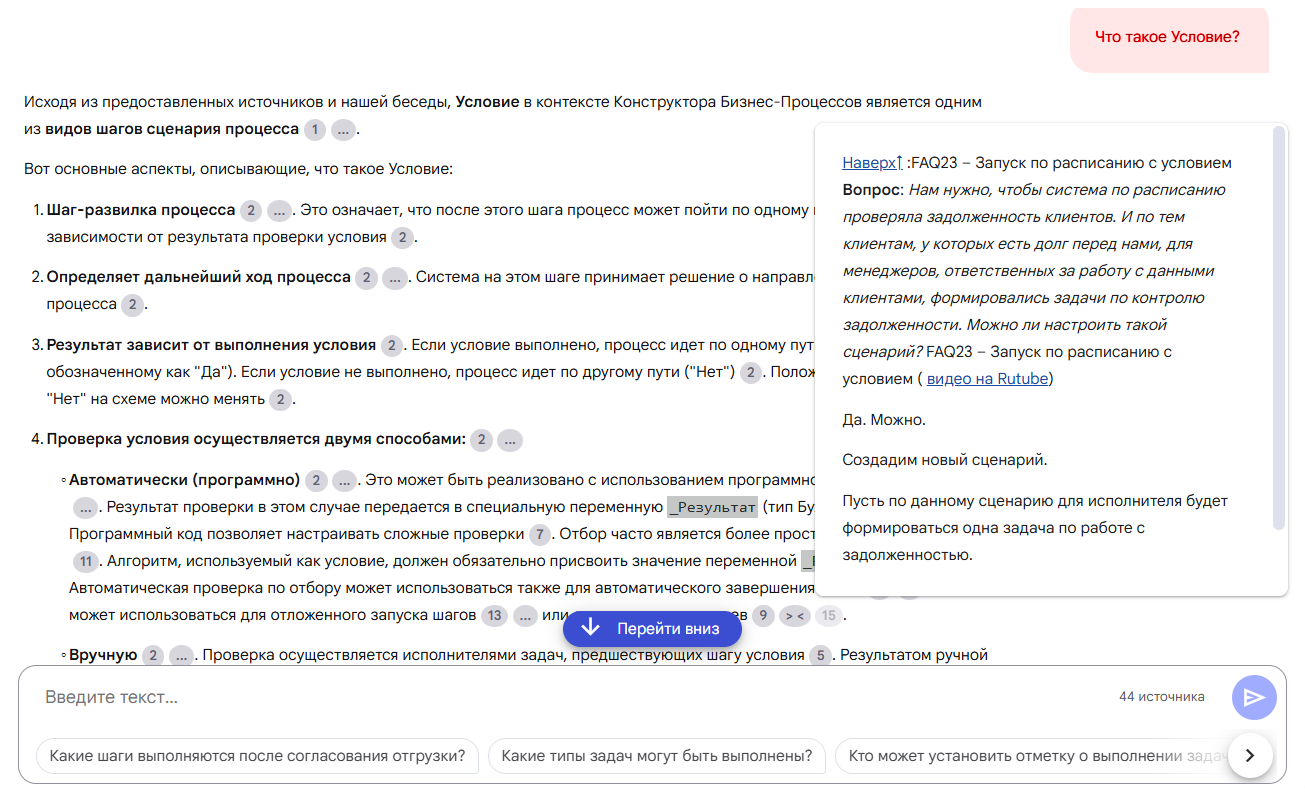Open citation 9 next to collapse chip
Viewport: 1305px width, 794px height.
[x=763, y=616]
